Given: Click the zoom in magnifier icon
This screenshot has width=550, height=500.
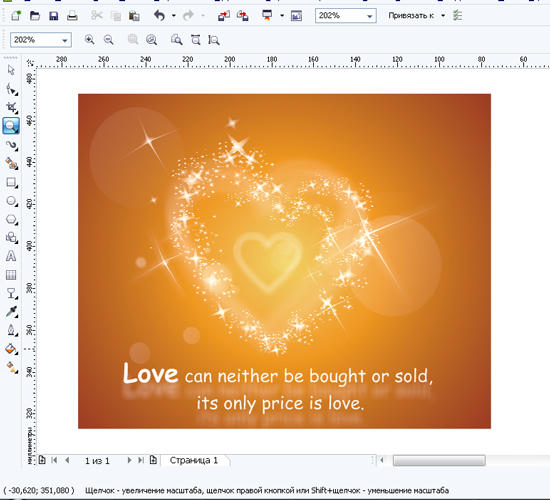Looking at the screenshot, I should [90, 40].
